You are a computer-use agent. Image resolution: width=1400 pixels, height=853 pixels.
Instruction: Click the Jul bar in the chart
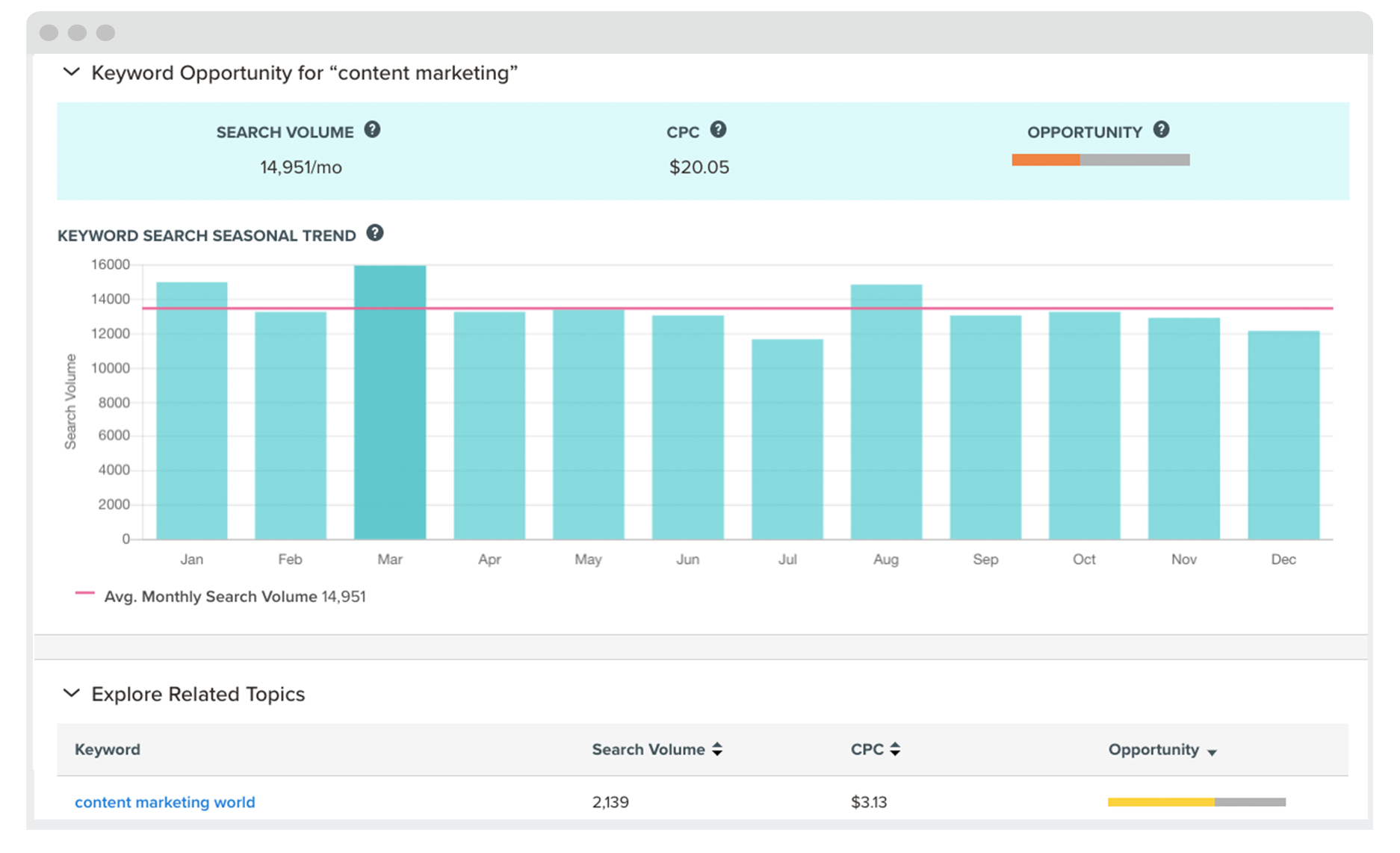coord(787,439)
